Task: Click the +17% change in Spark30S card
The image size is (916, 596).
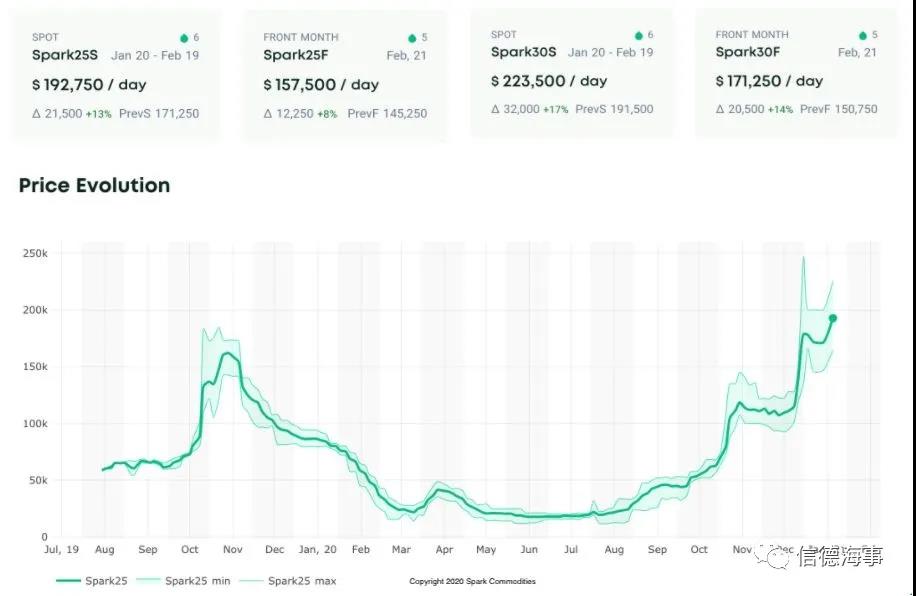Action: 557,109
